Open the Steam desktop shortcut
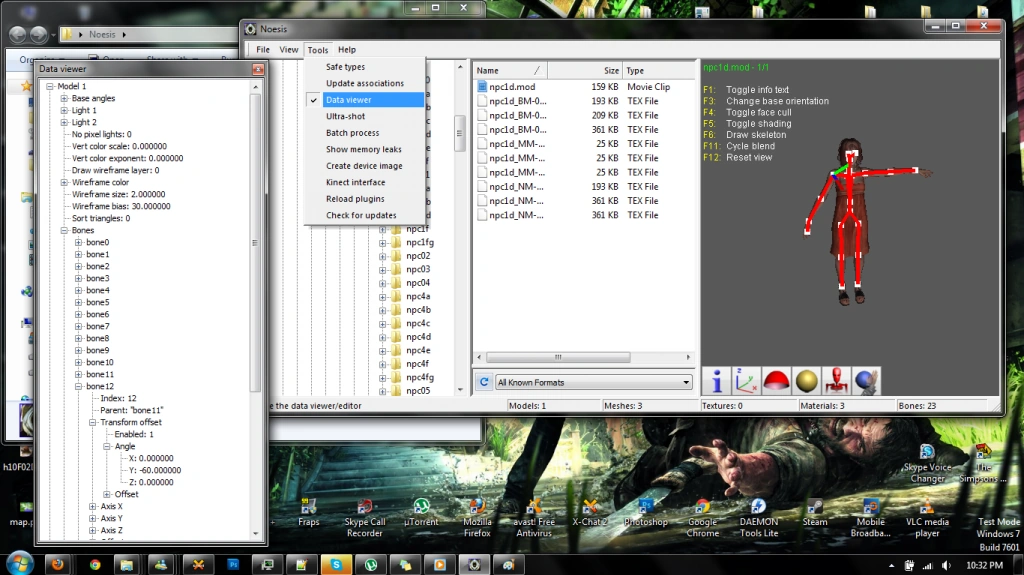Screen dimensions: 1024x575 814,512
